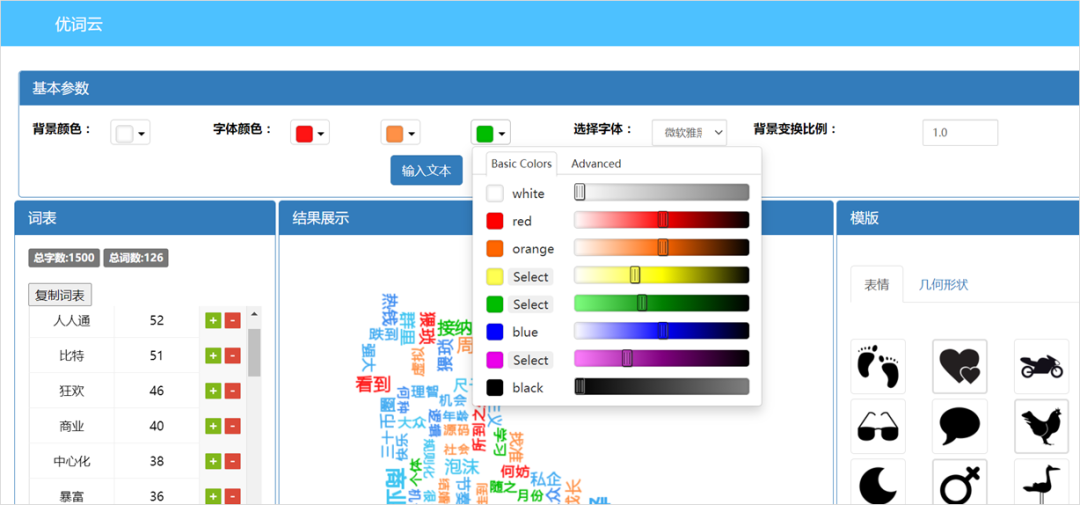1080x505 pixels.
Task: Click the red shade slider
Action: pos(661,220)
